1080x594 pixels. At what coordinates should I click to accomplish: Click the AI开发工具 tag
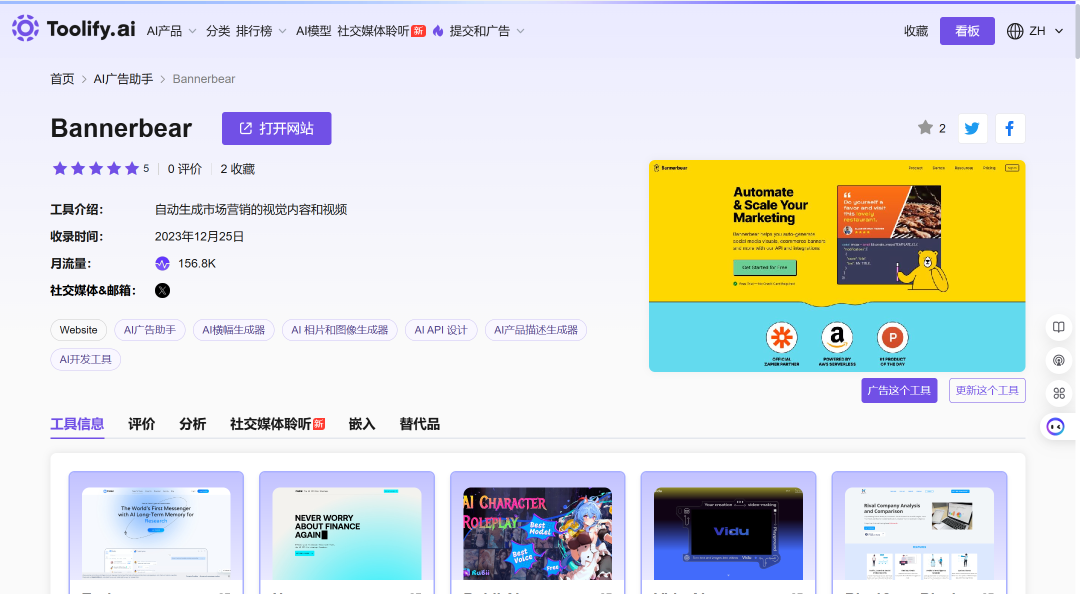click(x=85, y=360)
